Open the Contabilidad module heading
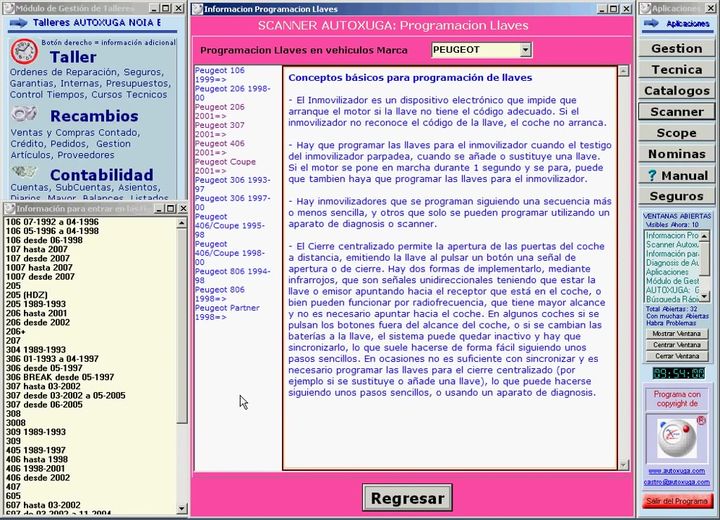 coord(101,175)
